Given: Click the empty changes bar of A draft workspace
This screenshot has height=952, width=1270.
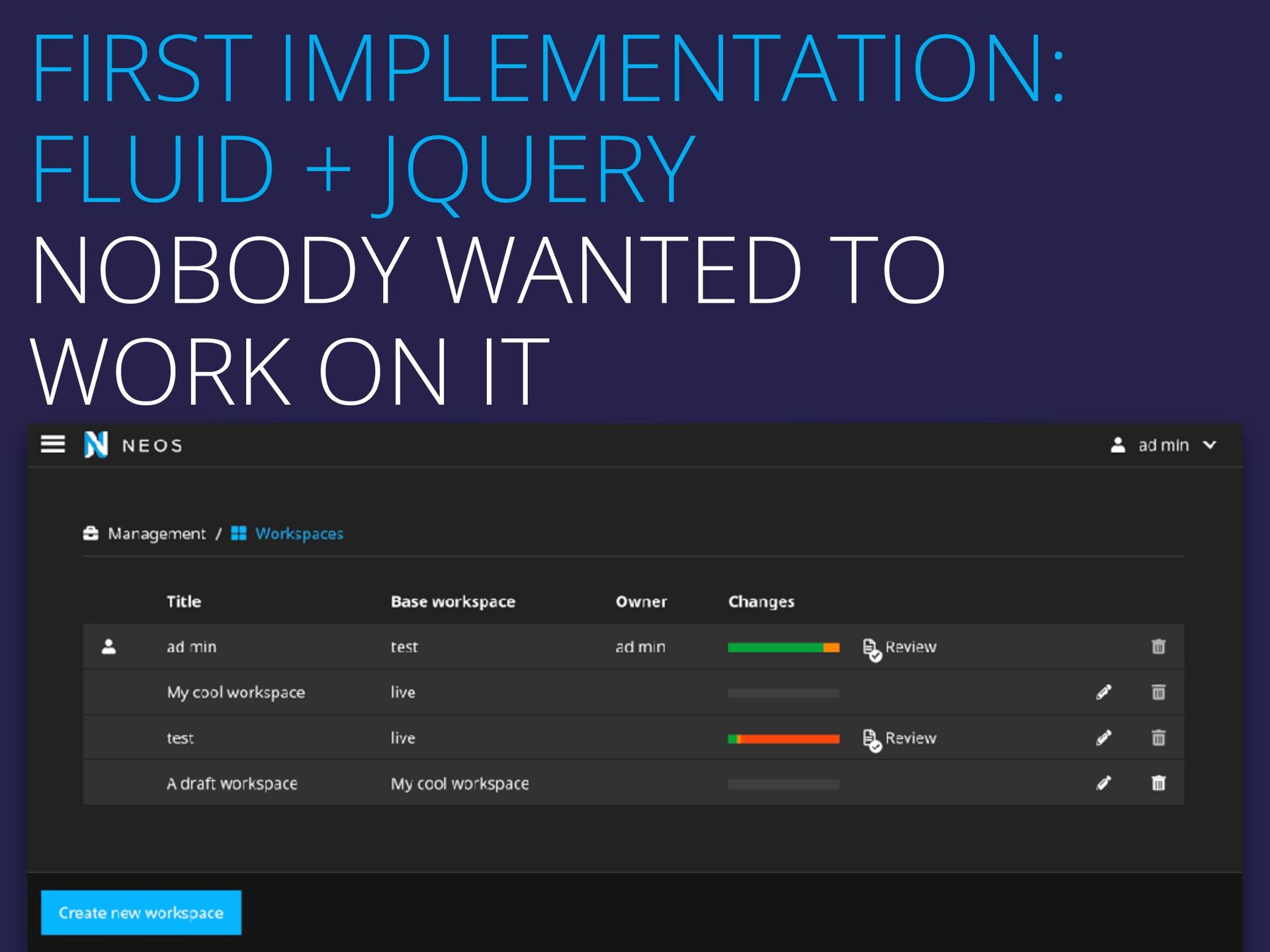Looking at the screenshot, I should (x=783, y=784).
